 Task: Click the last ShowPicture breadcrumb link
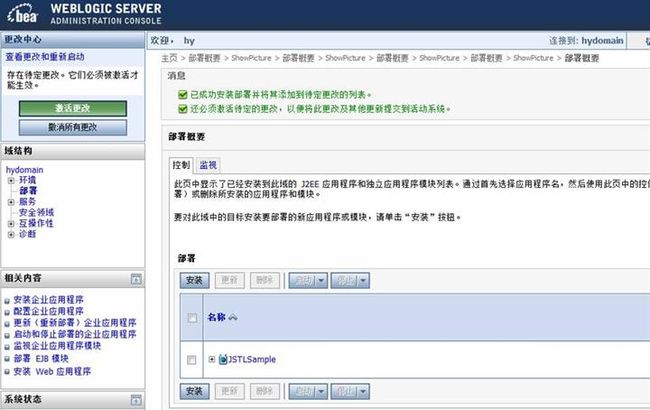[x=533, y=58]
